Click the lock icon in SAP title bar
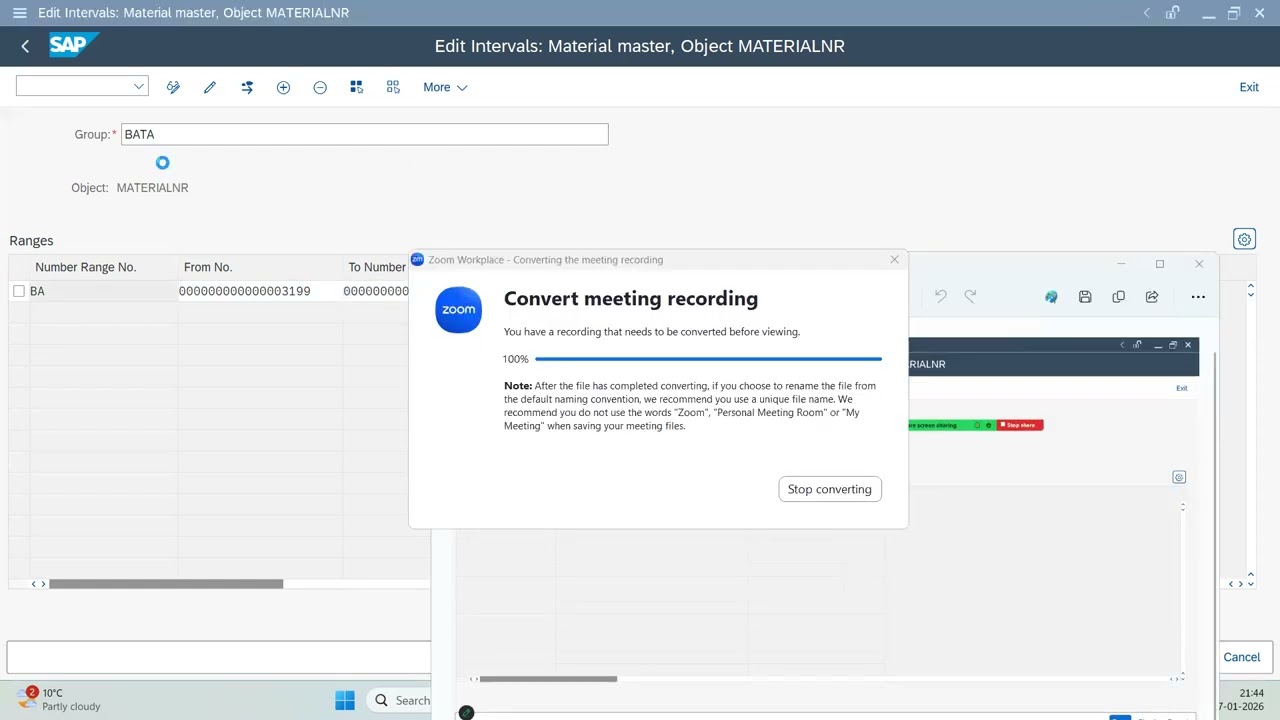The image size is (1280, 720). coord(1173,13)
